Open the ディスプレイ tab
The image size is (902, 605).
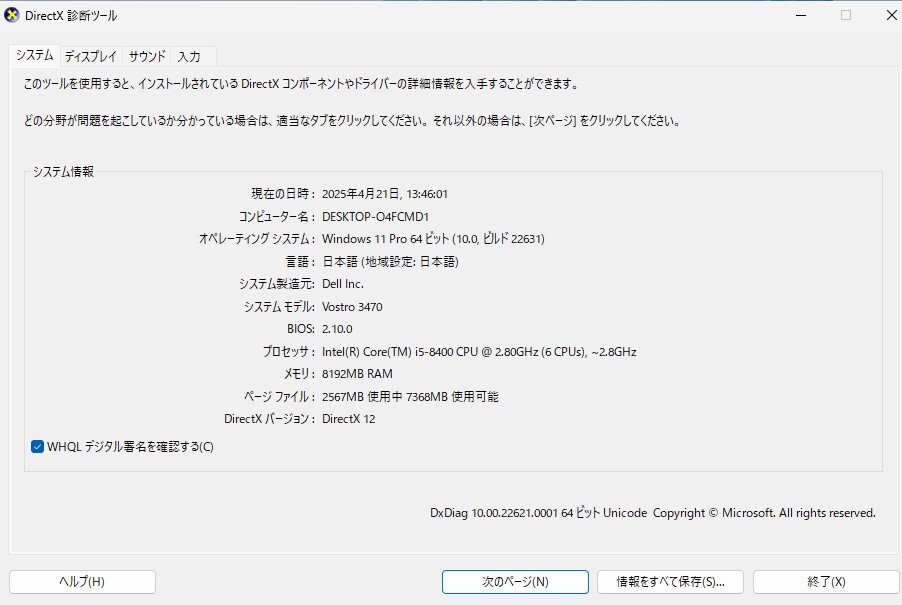[x=91, y=56]
